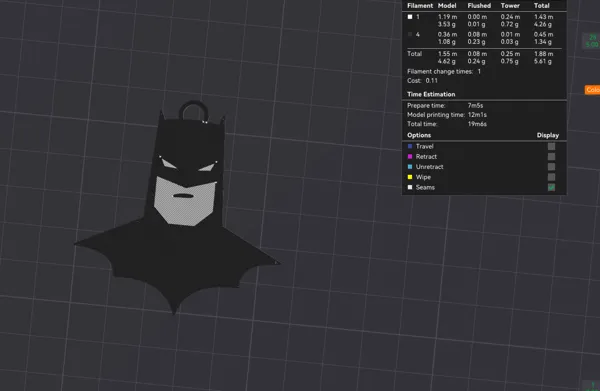Viewport: 600px width, 391px height.
Task: Click white Seams color swatch
Action: 410,187
